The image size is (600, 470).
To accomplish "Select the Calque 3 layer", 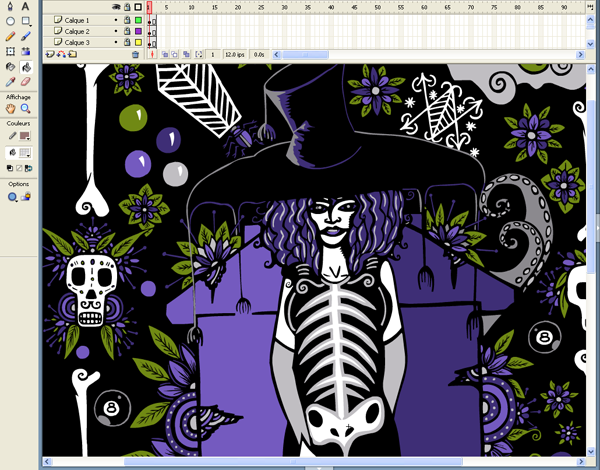I will point(75,43).
